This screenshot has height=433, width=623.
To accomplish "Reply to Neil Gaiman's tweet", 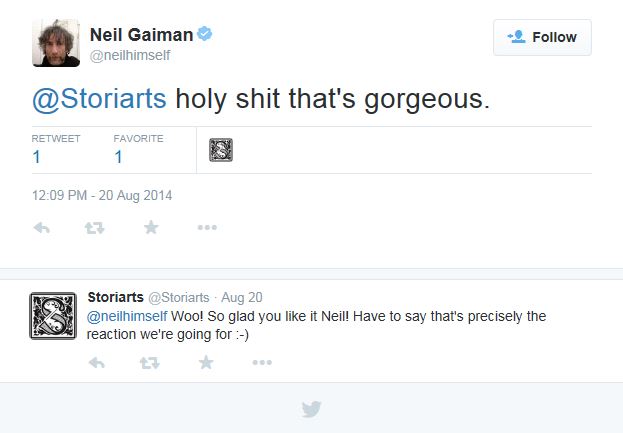I will coord(42,228).
